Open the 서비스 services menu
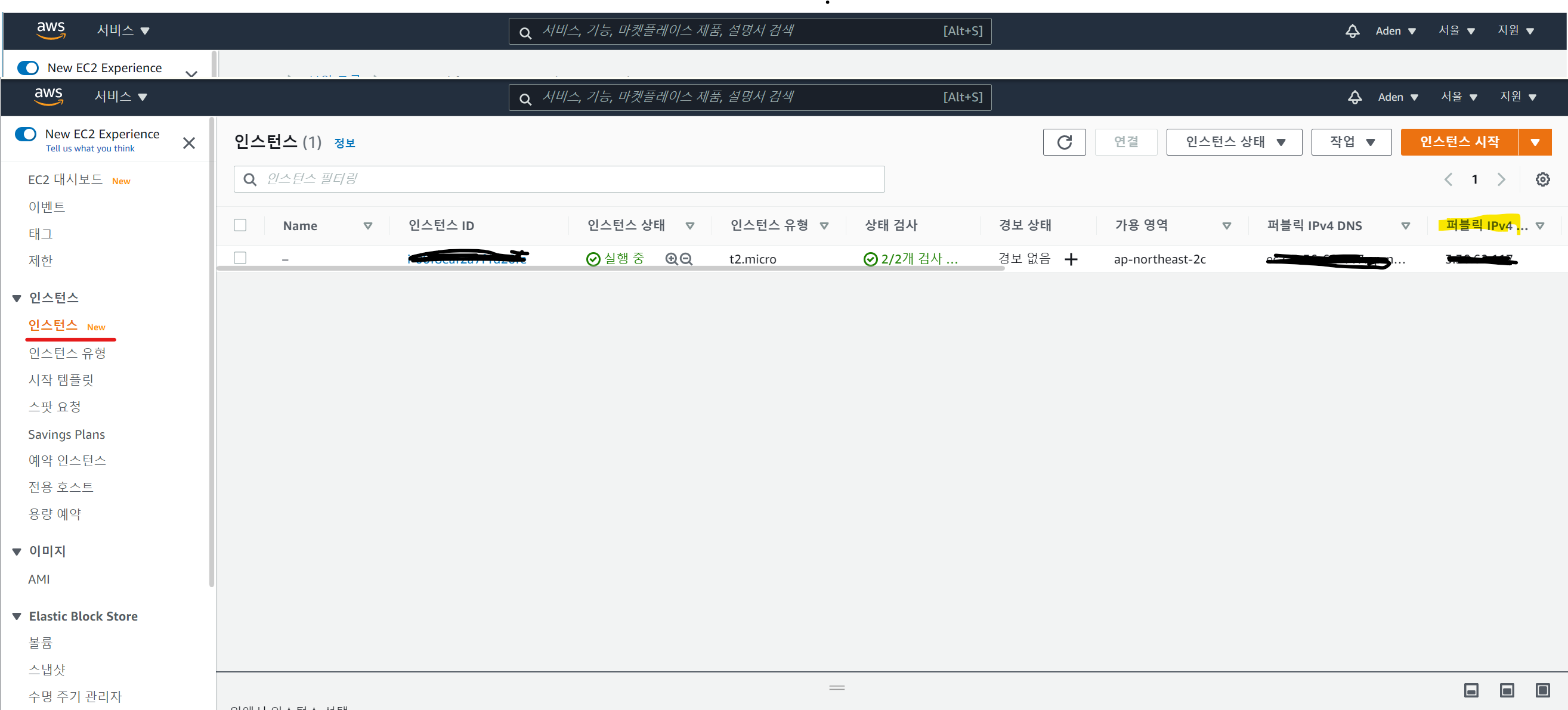 tap(121, 97)
